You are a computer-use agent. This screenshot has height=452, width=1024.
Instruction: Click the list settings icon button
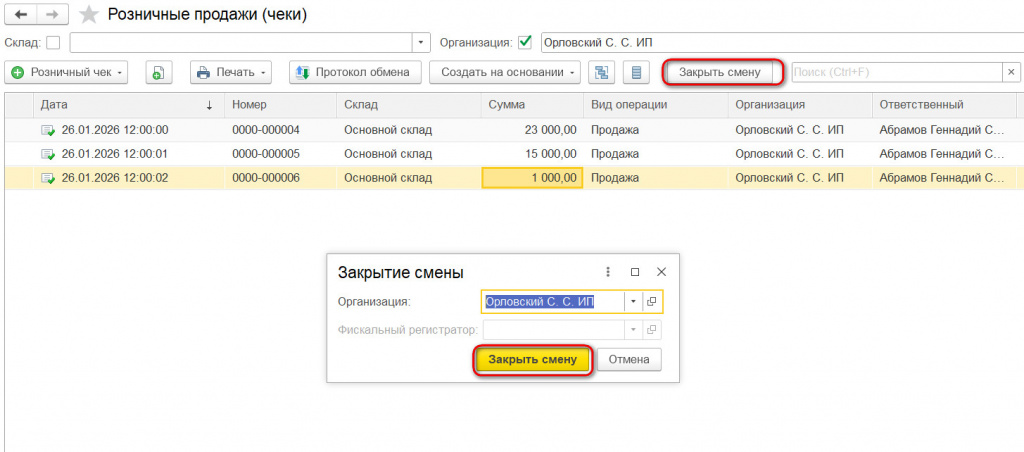[x=635, y=72]
